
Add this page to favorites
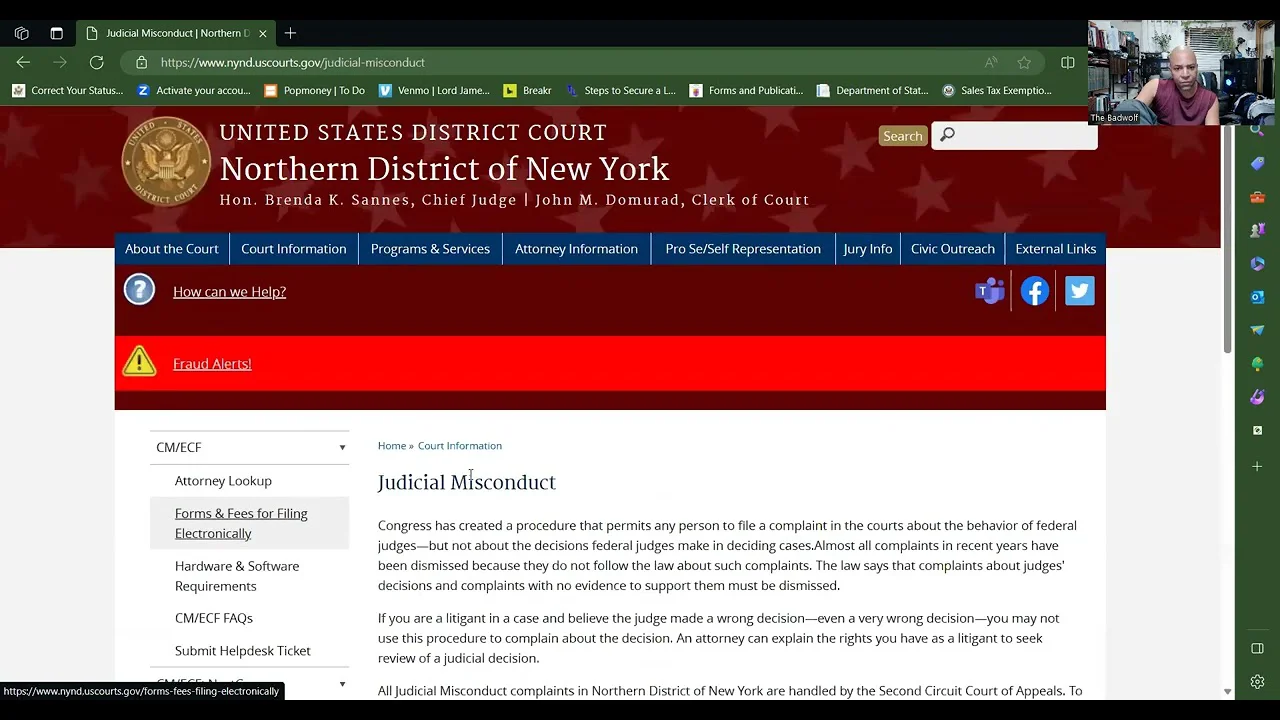pyautogui.click(x=1024, y=62)
